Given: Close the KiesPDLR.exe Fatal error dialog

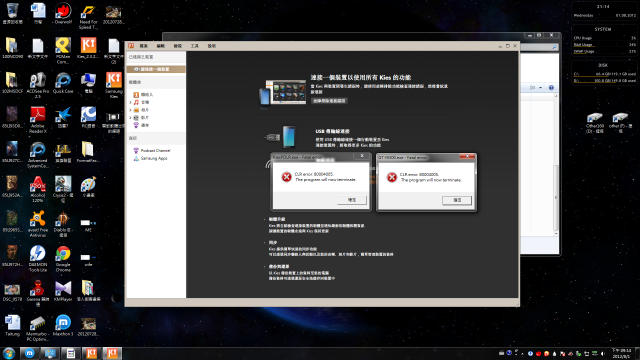Looking at the screenshot, I should [362, 156].
